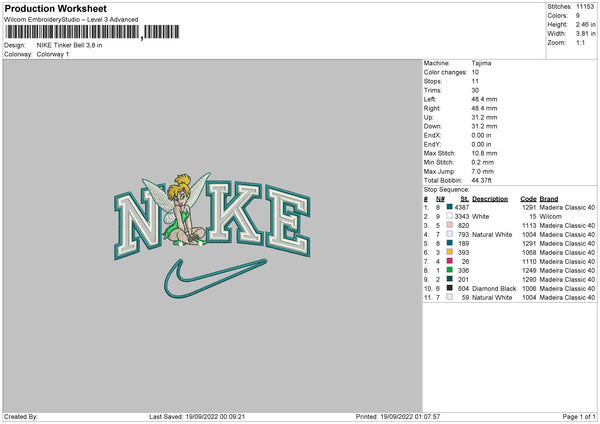Select the orange swatch with 393 stitches

(449, 252)
